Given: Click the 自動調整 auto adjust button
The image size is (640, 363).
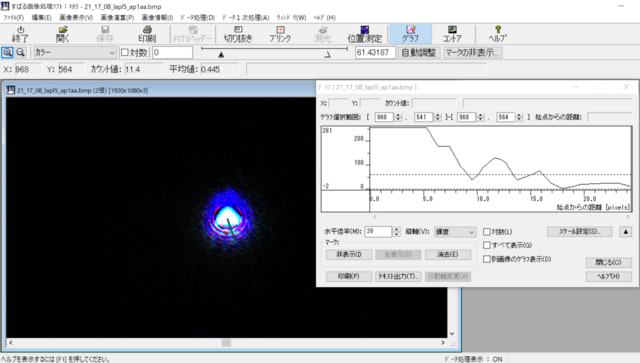Looking at the screenshot, I should (x=419, y=52).
